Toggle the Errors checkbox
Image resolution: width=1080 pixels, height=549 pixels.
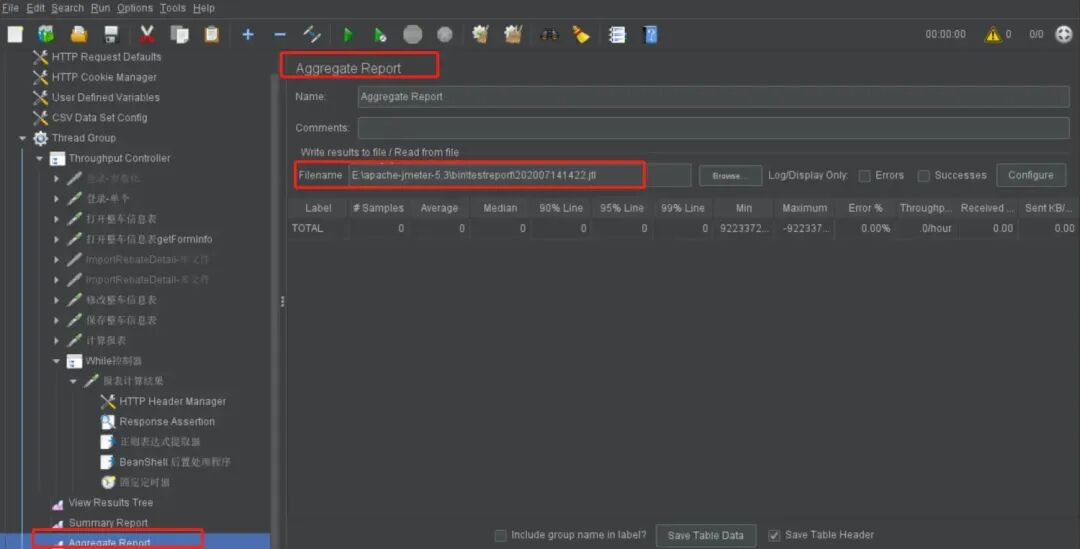click(864, 176)
